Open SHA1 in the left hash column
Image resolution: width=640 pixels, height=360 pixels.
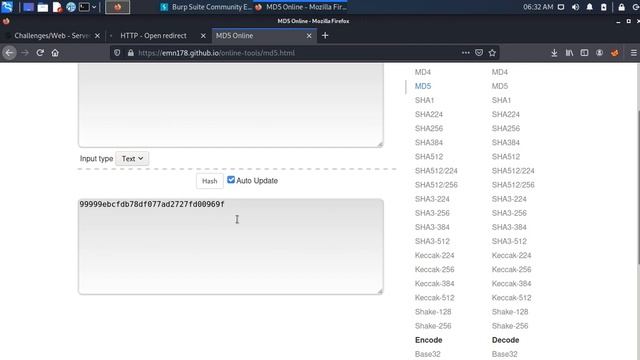(424, 100)
